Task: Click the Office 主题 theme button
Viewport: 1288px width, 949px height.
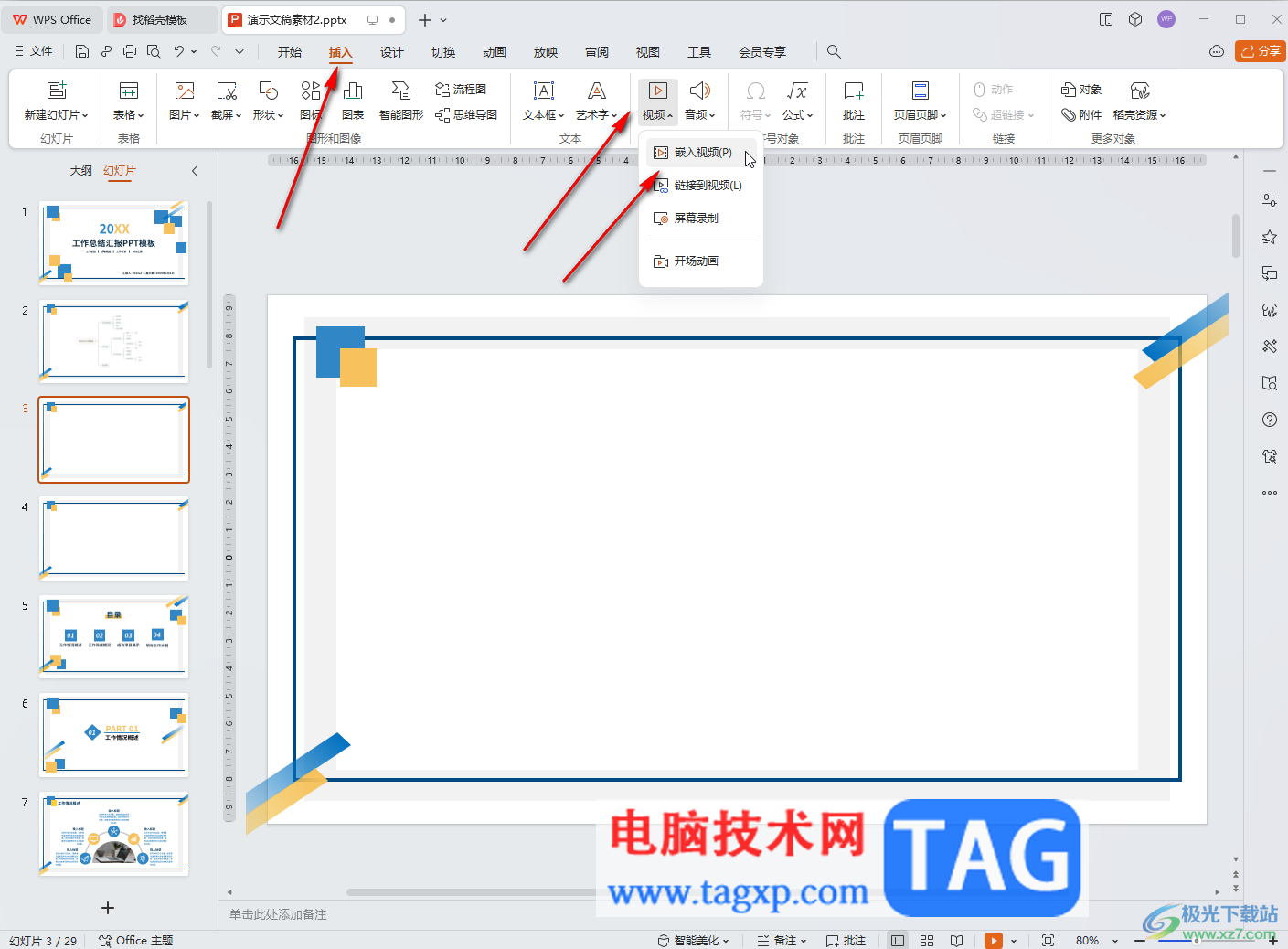Action: pos(135,940)
